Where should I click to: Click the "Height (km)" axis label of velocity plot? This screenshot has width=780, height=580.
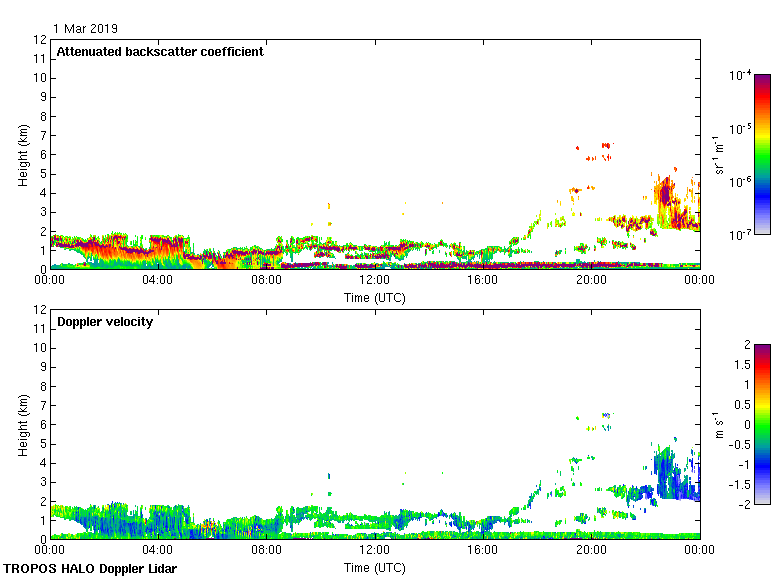[x=23, y=424]
